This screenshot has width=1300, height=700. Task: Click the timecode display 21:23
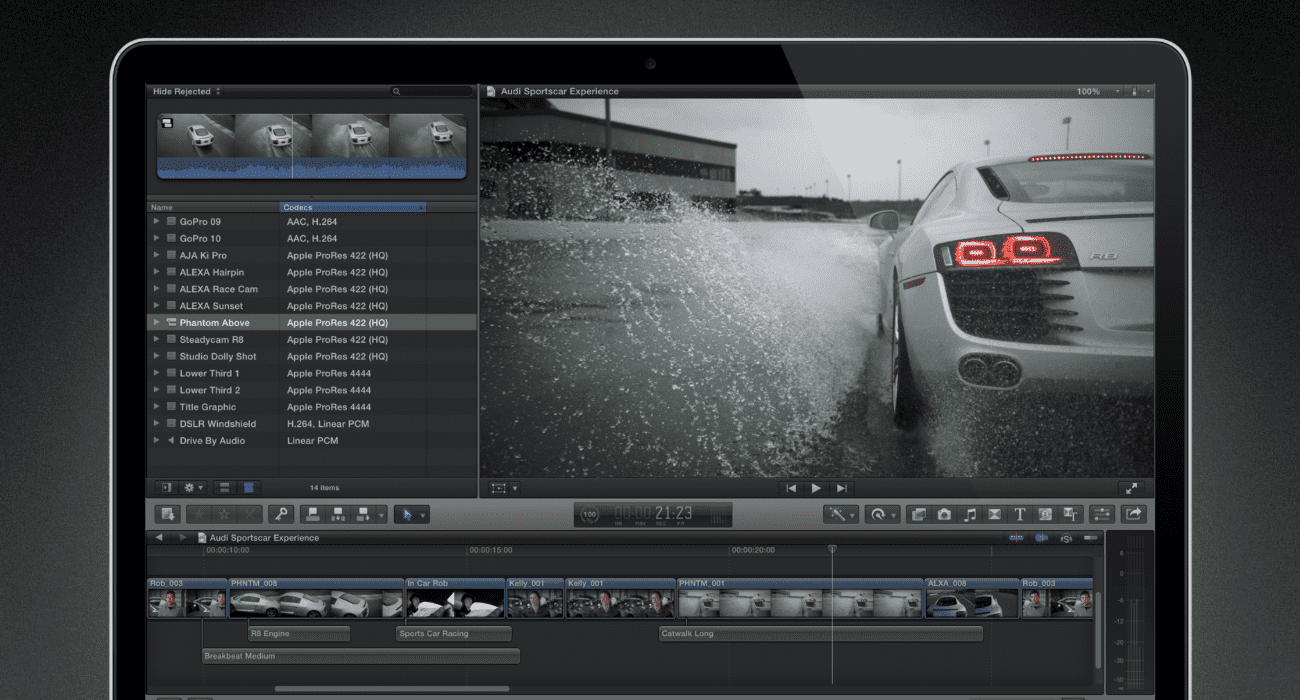[653, 514]
